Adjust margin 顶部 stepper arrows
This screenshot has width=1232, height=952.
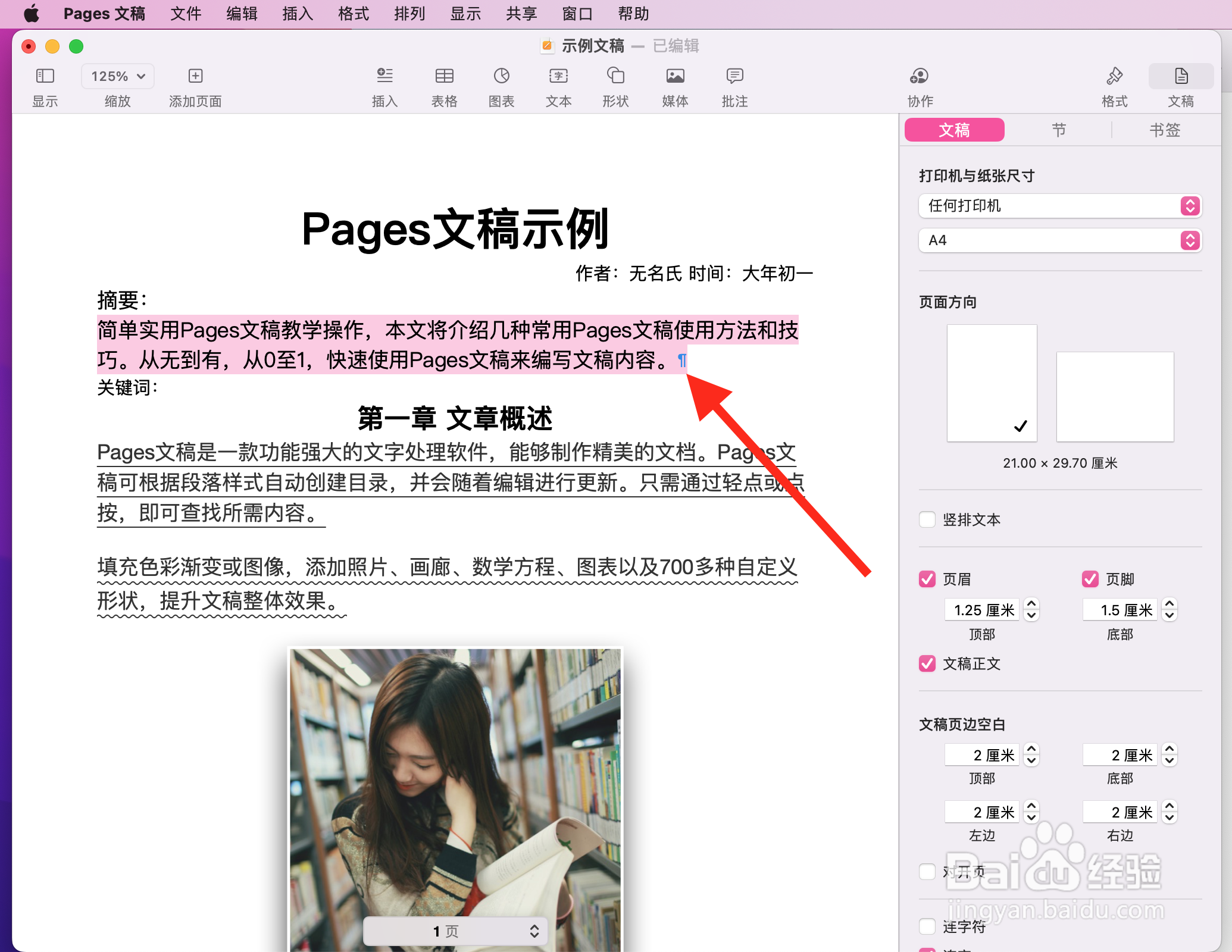(x=1031, y=755)
